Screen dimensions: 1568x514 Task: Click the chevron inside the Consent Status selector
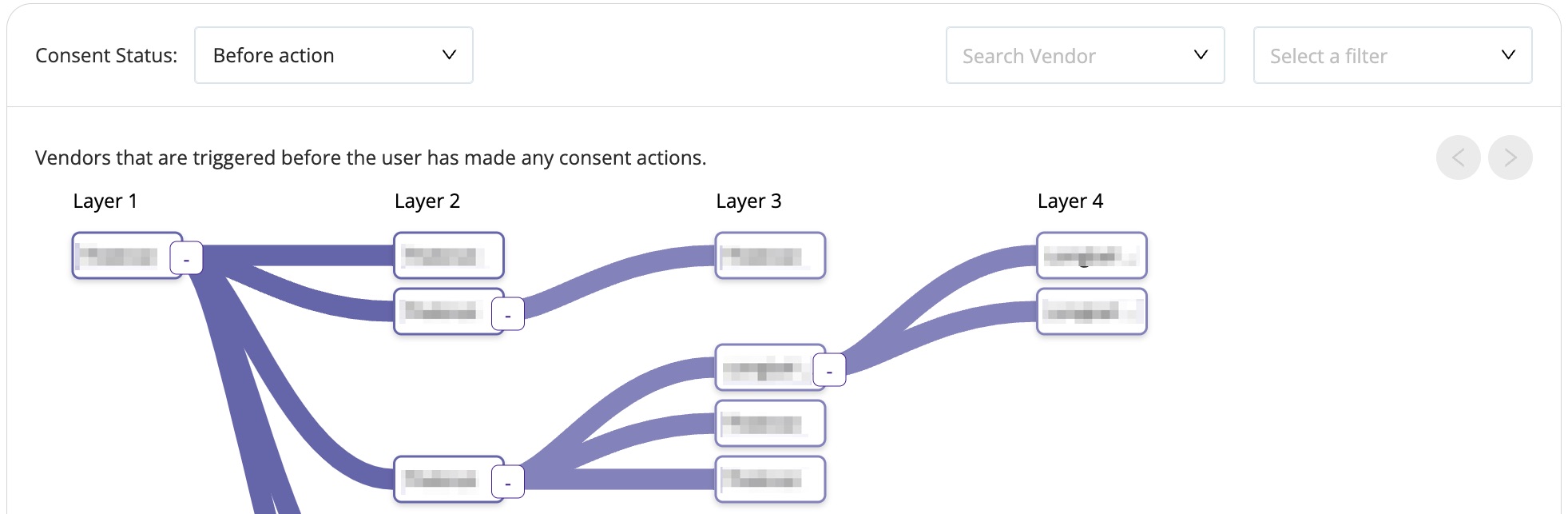(x=450, y=55)
